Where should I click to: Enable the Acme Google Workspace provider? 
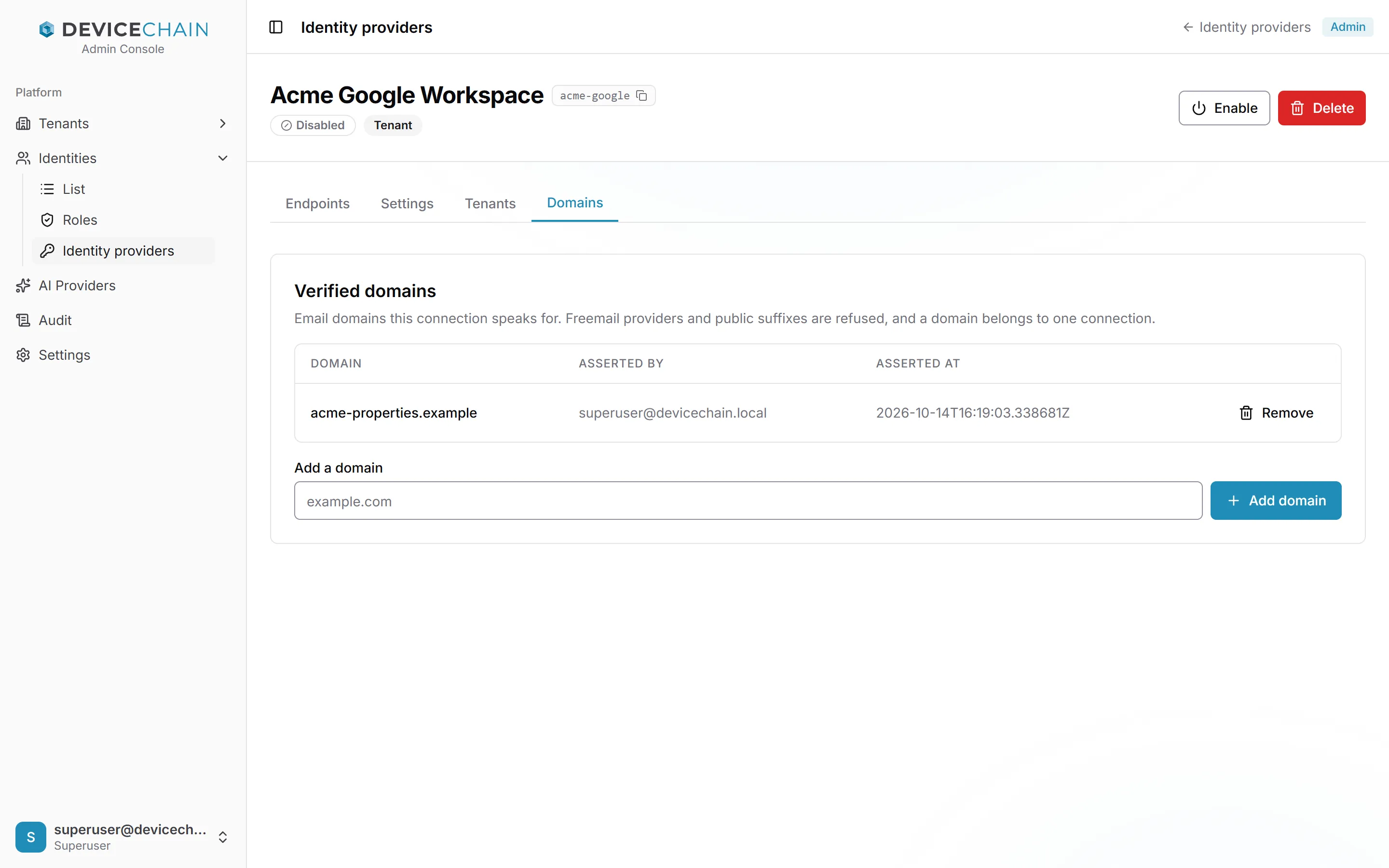(1224, 108)
